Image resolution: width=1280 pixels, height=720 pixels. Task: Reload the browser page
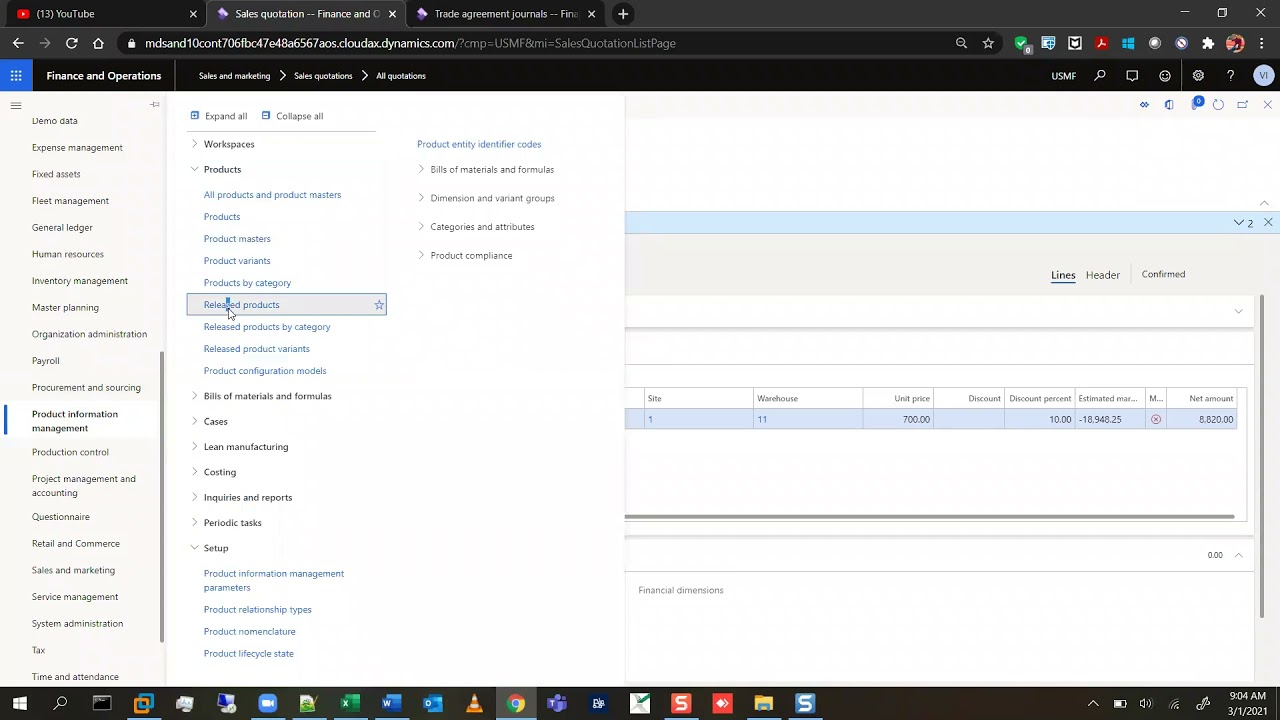point(72,43)
